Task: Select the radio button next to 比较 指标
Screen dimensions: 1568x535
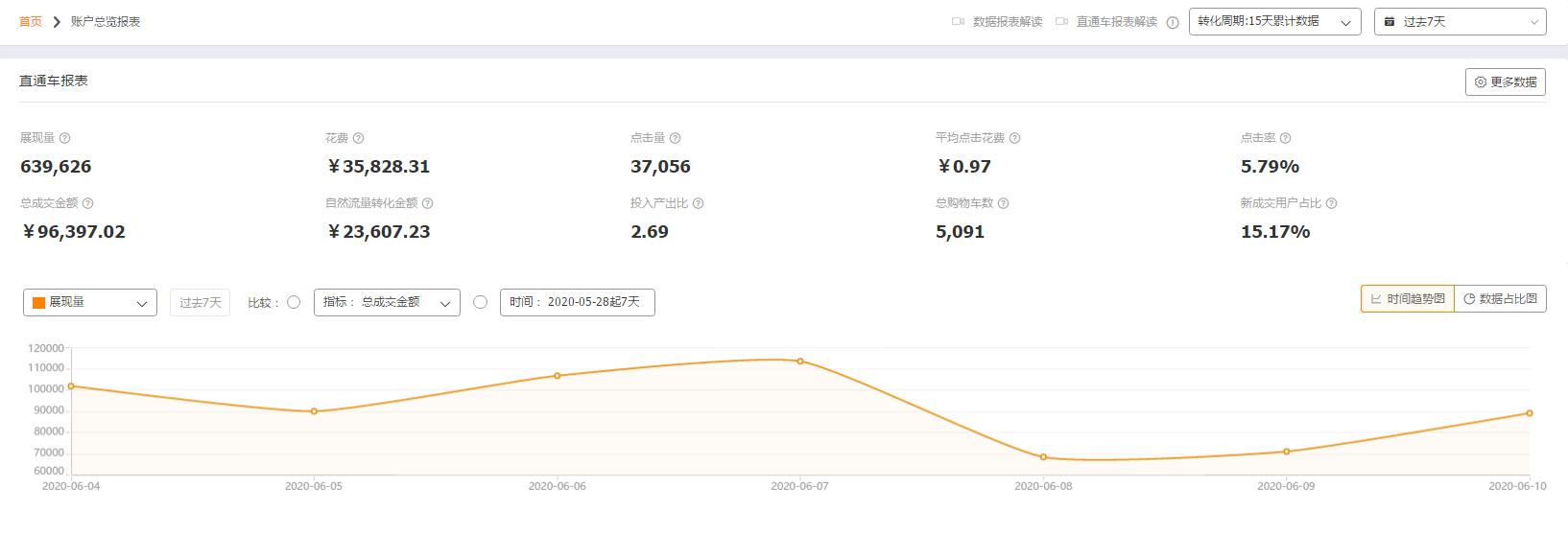Action: pyautogui.click(x=294, y=302)
